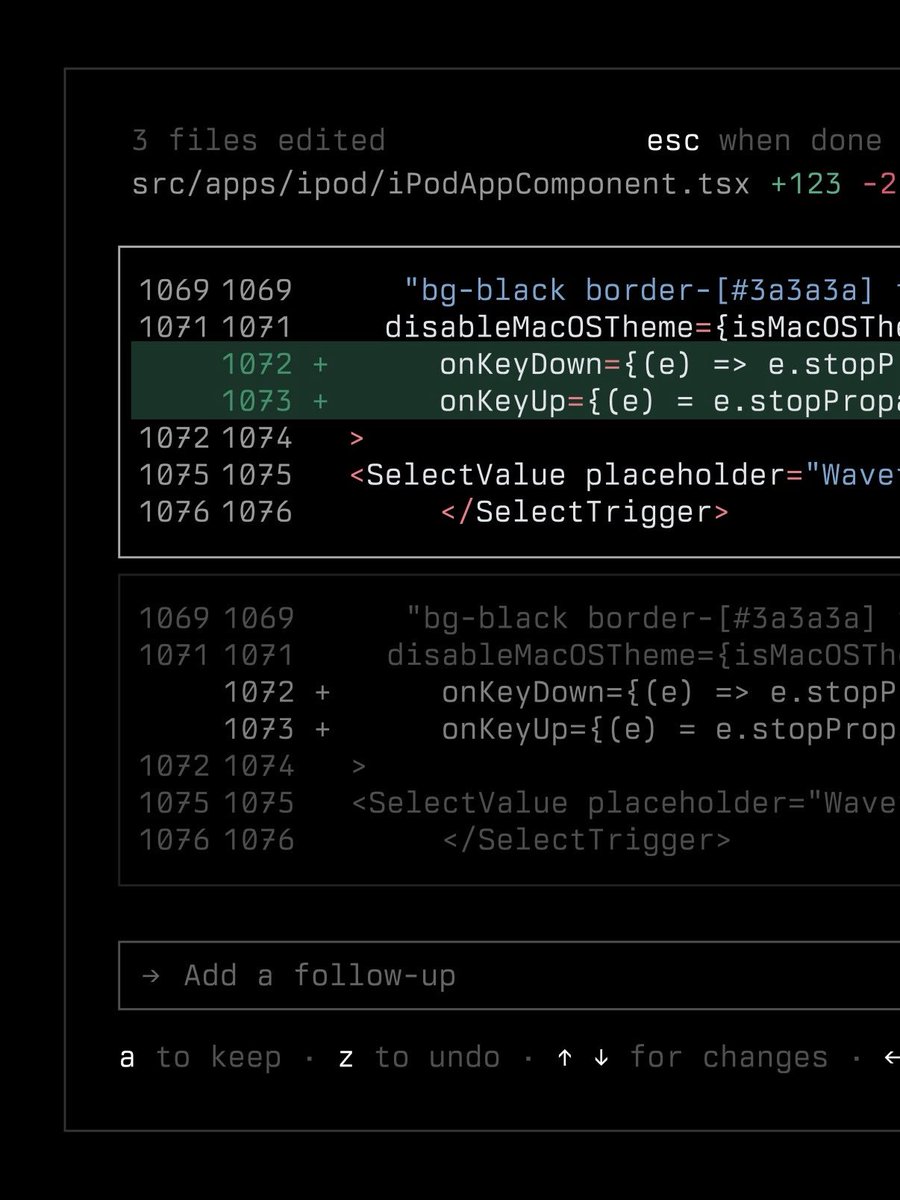Select added line 1072 onKeyDown in highlighted diff
900x1200 pixels.
tap(515, 363)
